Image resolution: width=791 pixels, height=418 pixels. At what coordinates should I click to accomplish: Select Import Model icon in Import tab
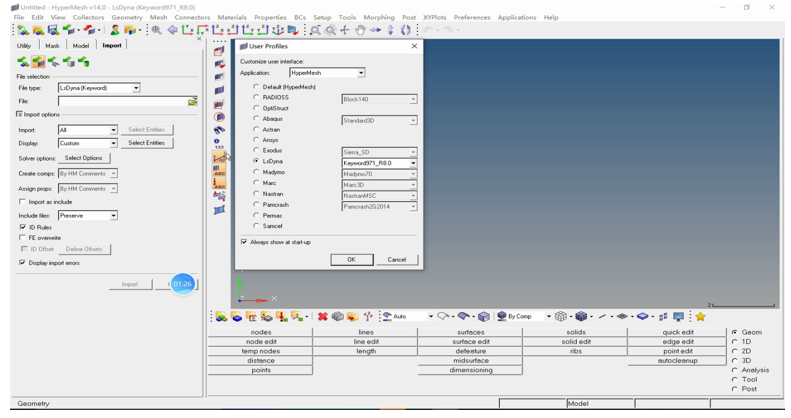tap(23, 62)
